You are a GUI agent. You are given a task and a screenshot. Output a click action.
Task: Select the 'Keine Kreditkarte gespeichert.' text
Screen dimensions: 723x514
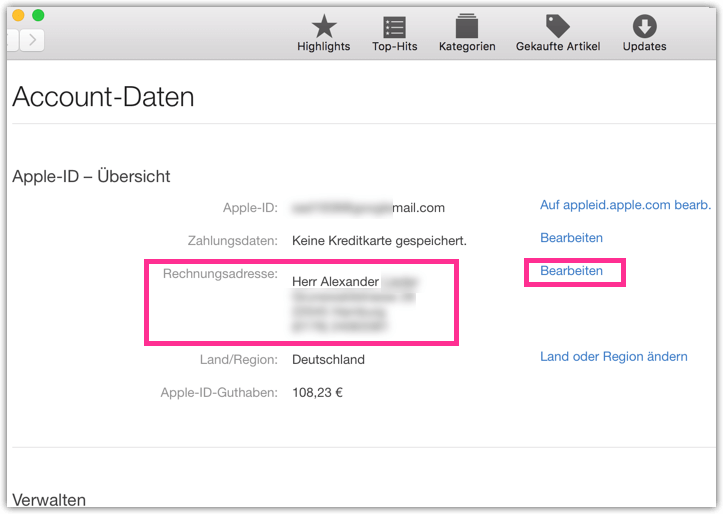(x=379, y=241)
